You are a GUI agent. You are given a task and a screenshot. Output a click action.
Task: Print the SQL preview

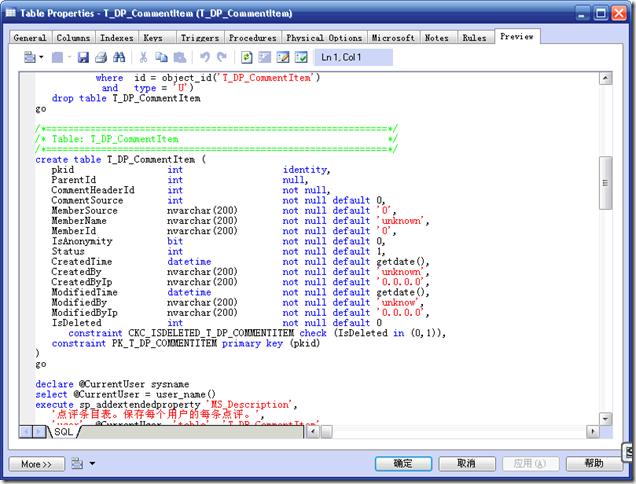pyautogui.click(x=101, y=58)
